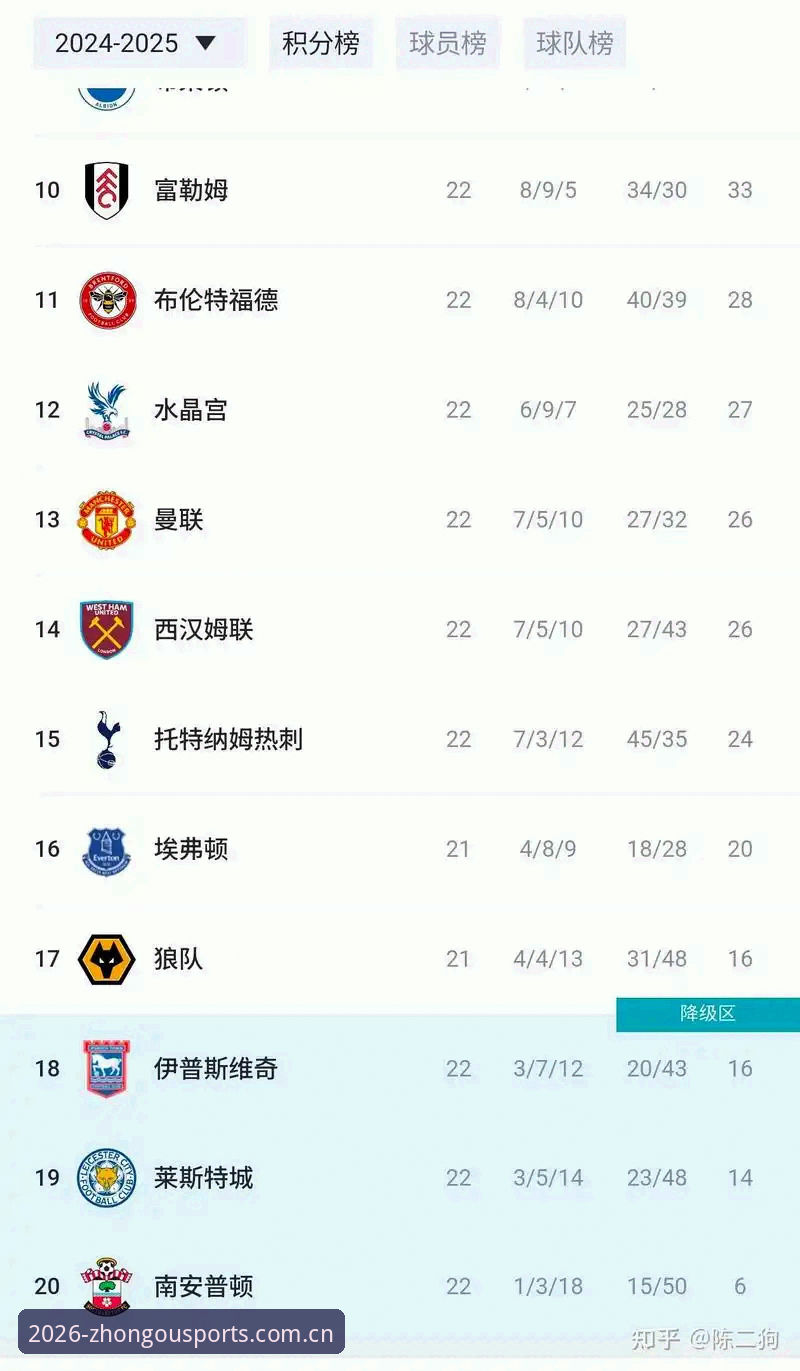800x1371 pixels.
Task: Click the West Ham United crest
Action: (106, 629)
